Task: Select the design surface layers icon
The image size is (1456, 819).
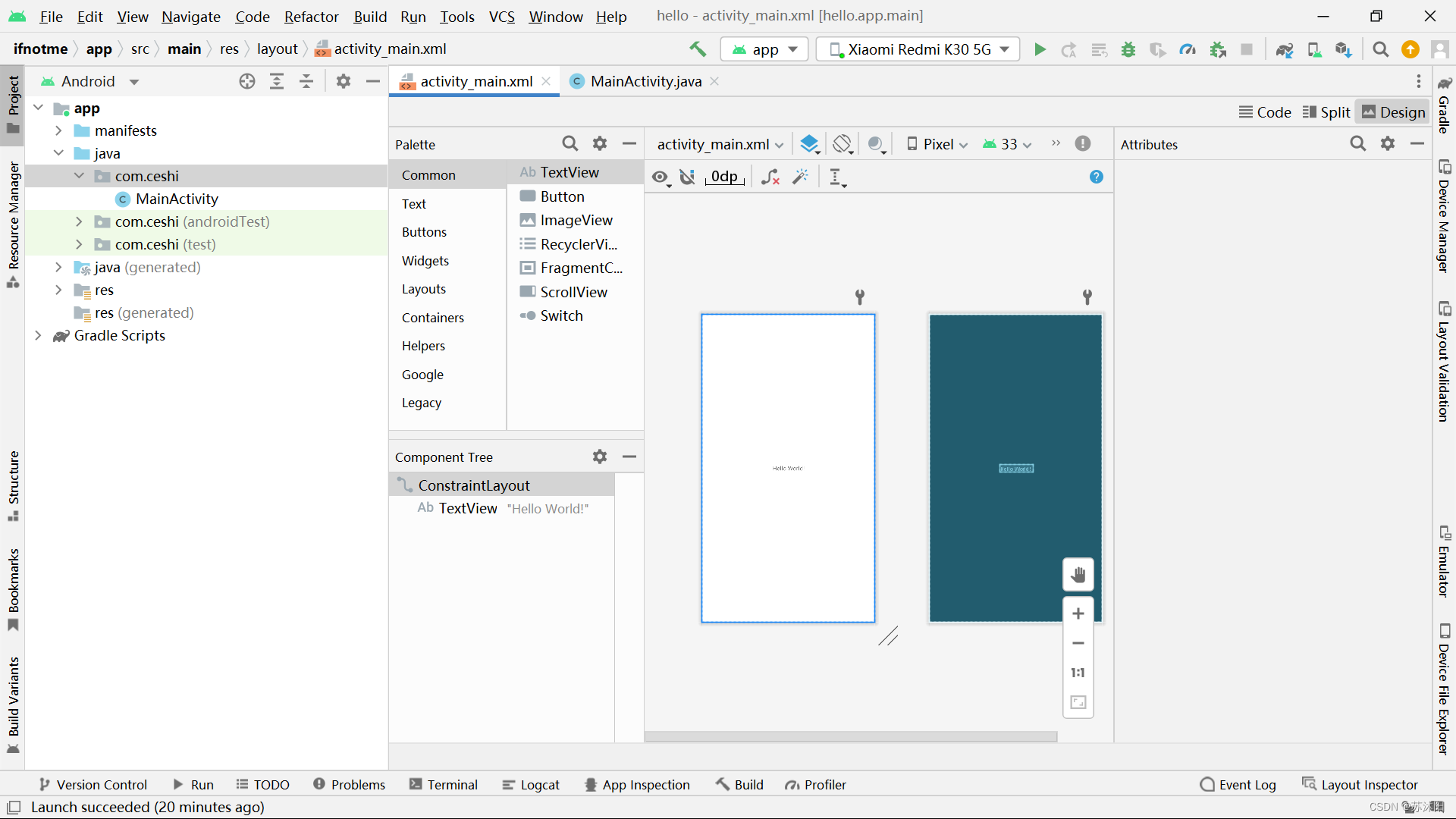Action: (810, 144)
